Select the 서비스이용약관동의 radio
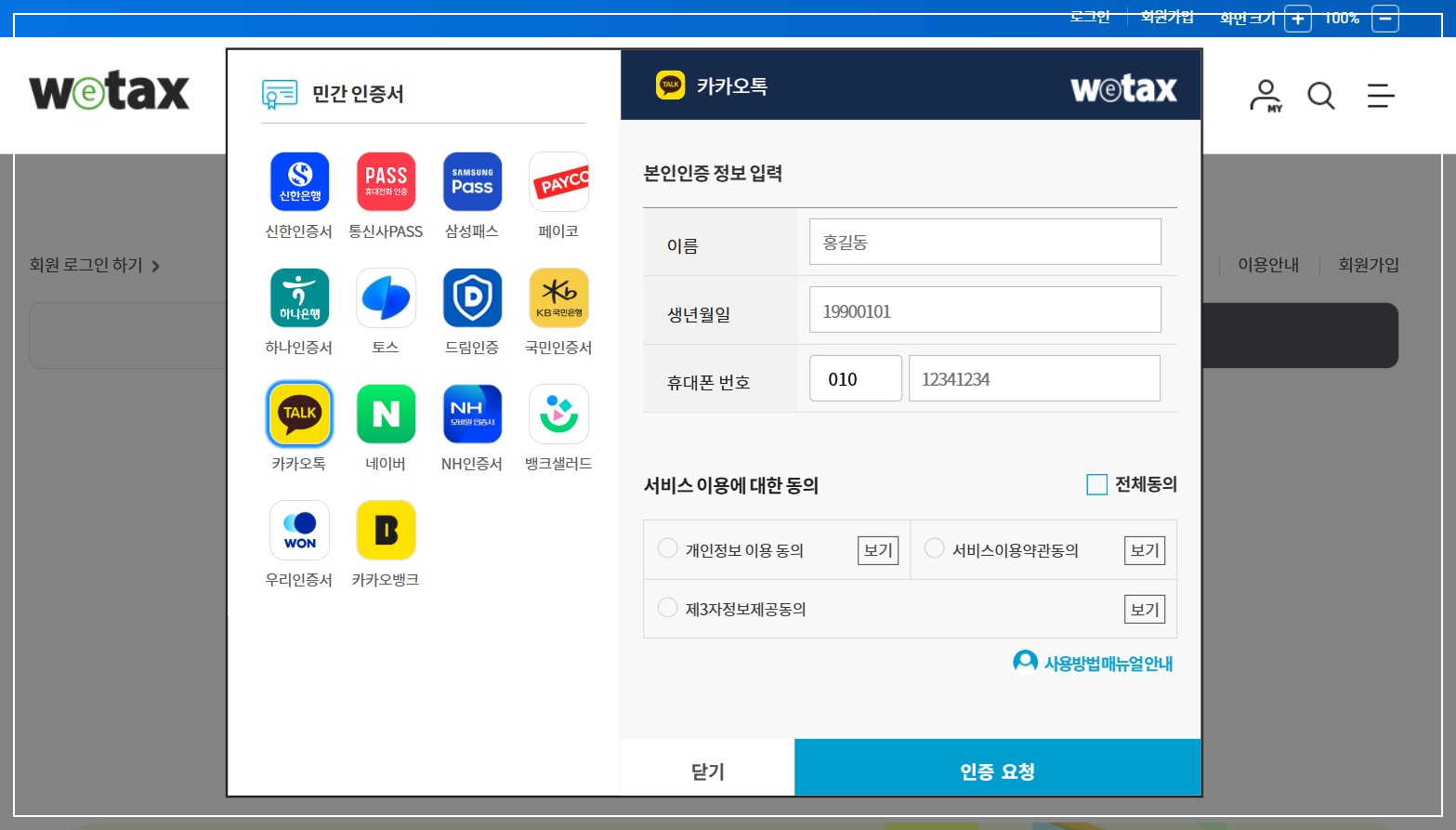Screen dimensions: 1456x830 click(935, 548)
